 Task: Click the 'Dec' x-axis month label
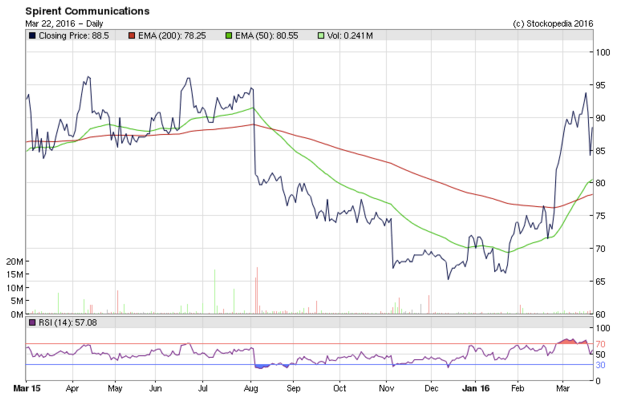[431, 388]
